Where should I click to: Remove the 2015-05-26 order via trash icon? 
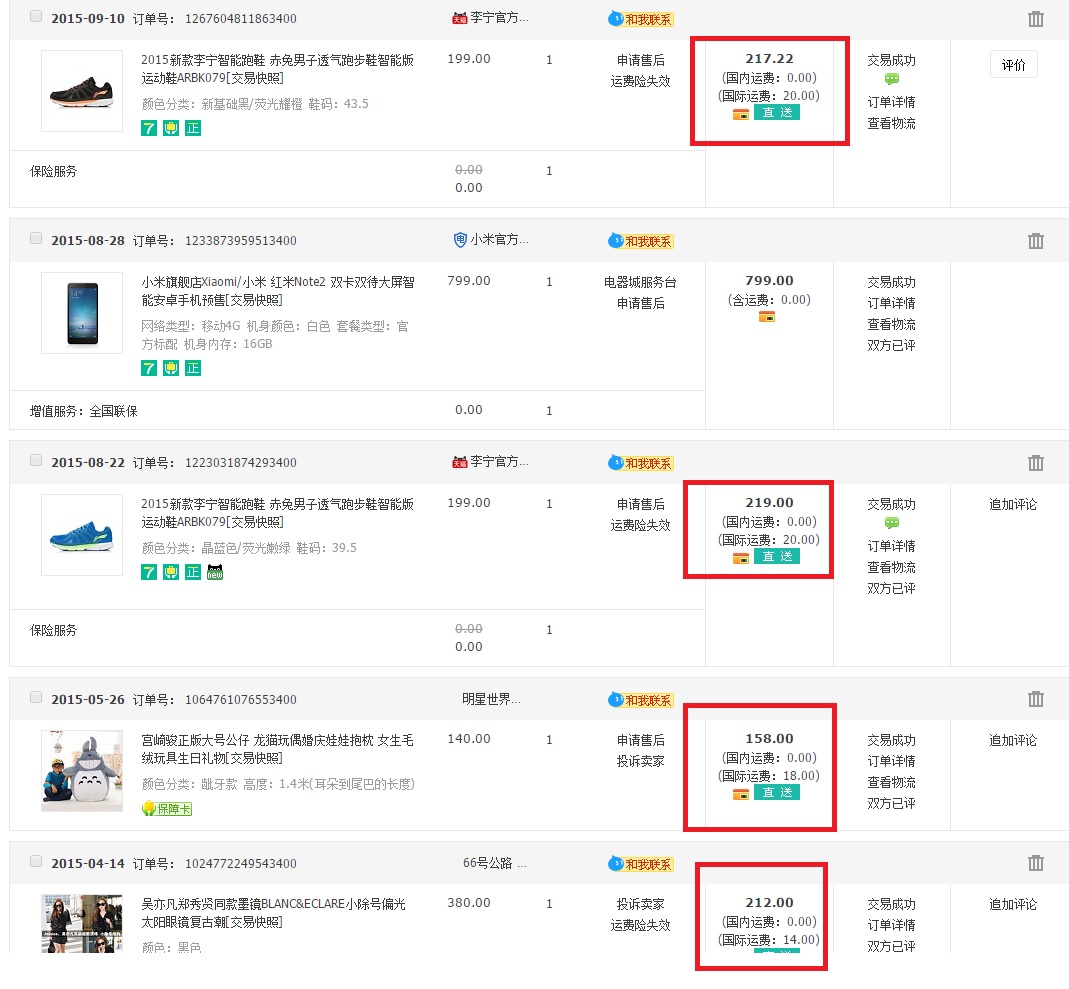click(x=1036, y=699)
